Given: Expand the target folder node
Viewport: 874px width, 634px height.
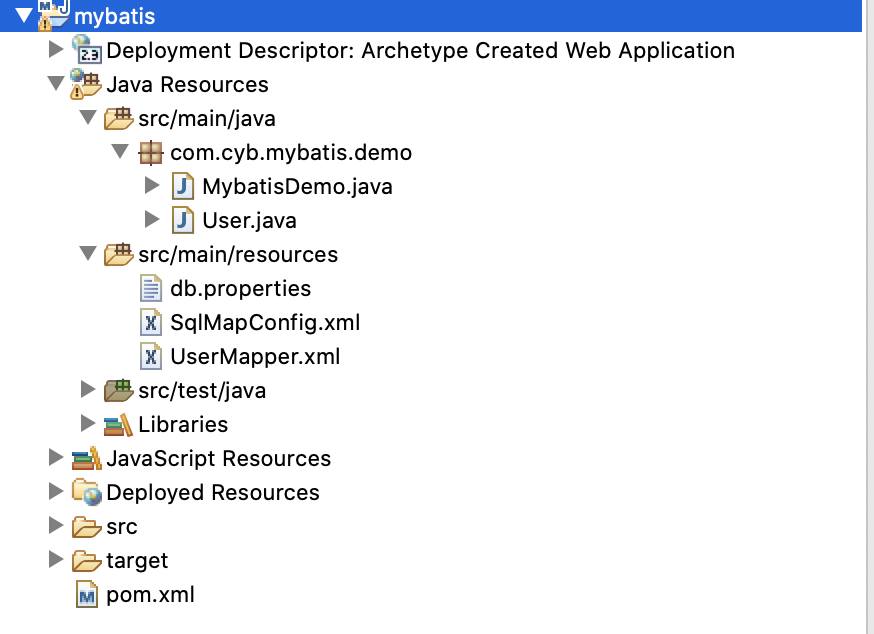Looking at the screenshot, I should [56, 560].
